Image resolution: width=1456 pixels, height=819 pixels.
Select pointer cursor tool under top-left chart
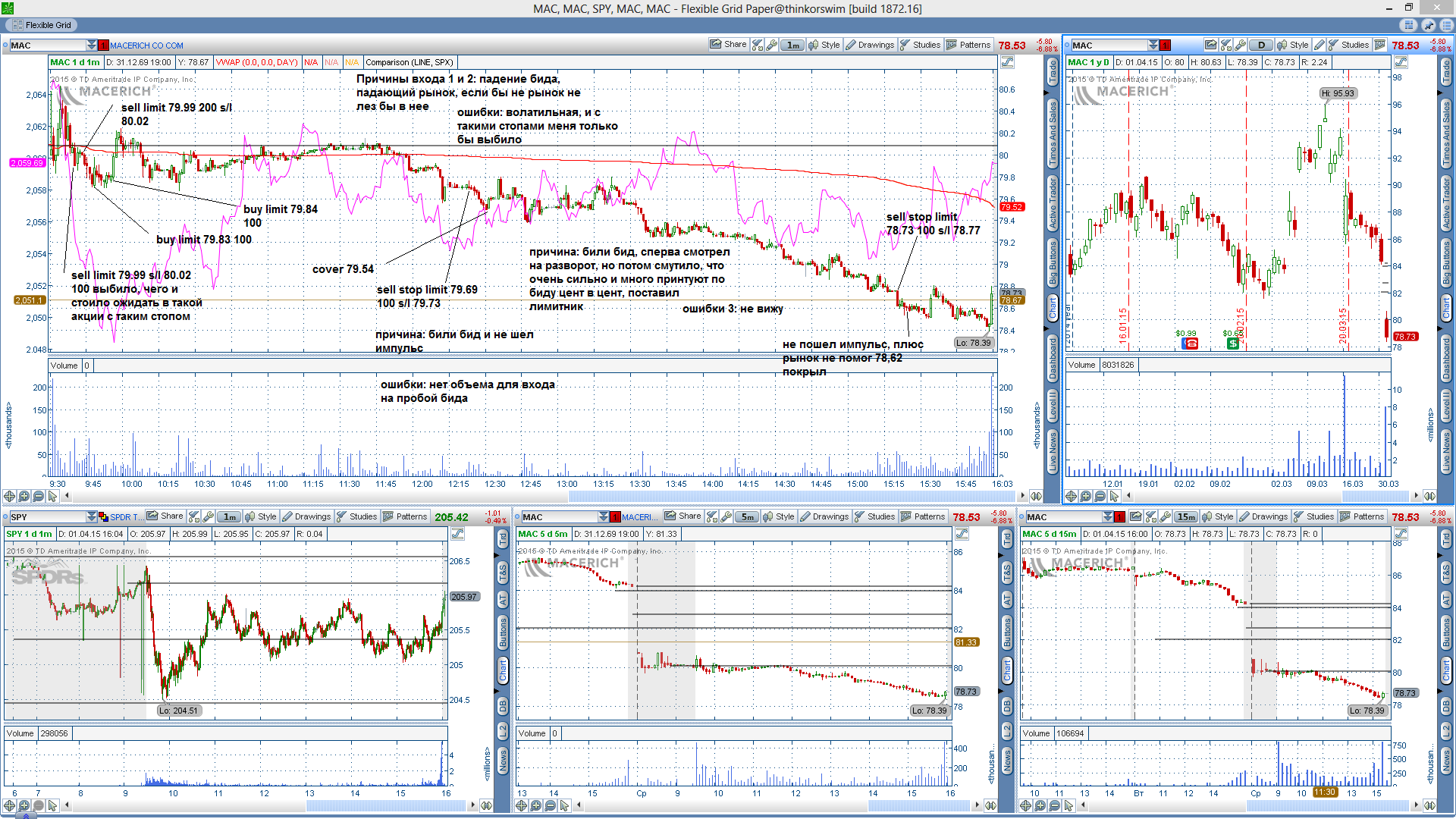(x=52, y=496)
